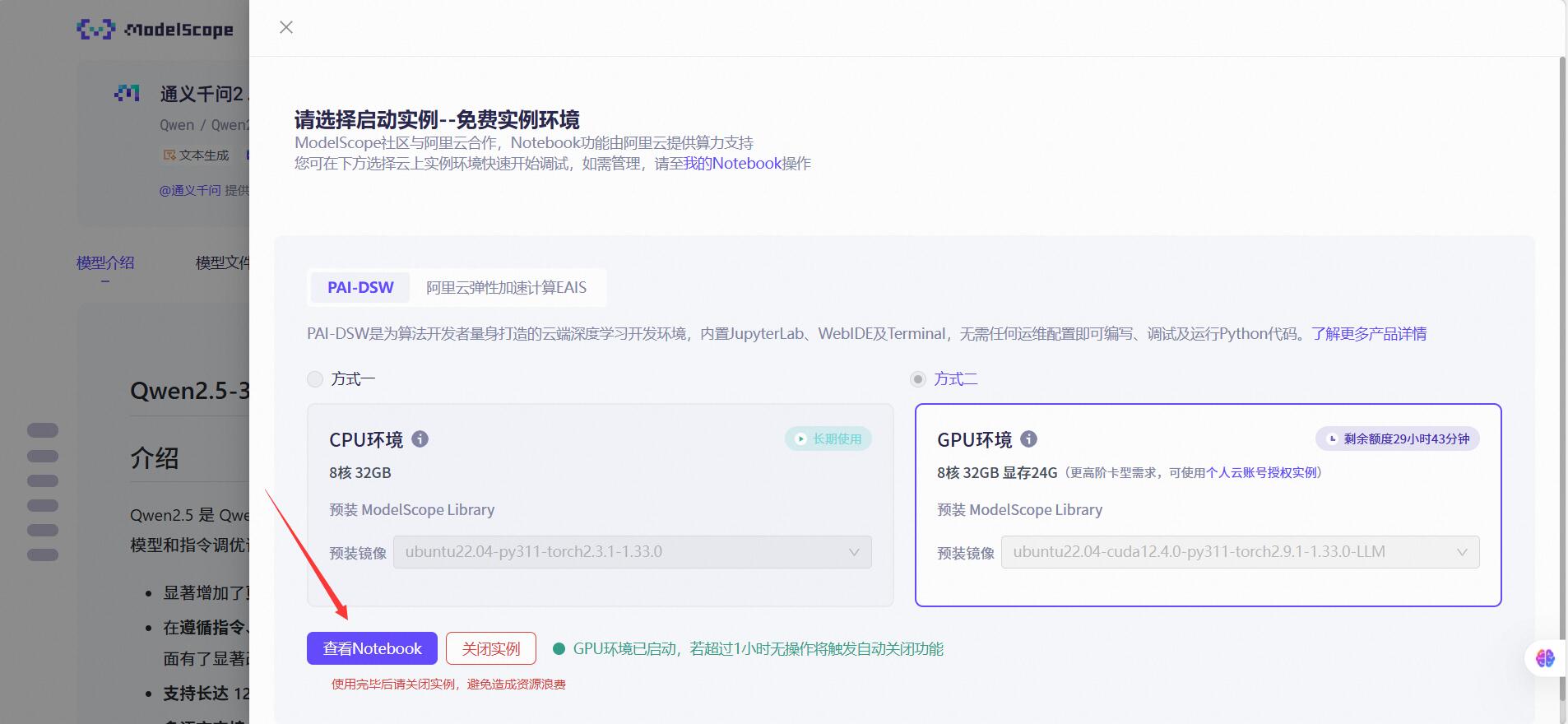Click the 文本生成 tag icon
The width and height of the screenshot is (1568, 724).
(x=169, y=155)
